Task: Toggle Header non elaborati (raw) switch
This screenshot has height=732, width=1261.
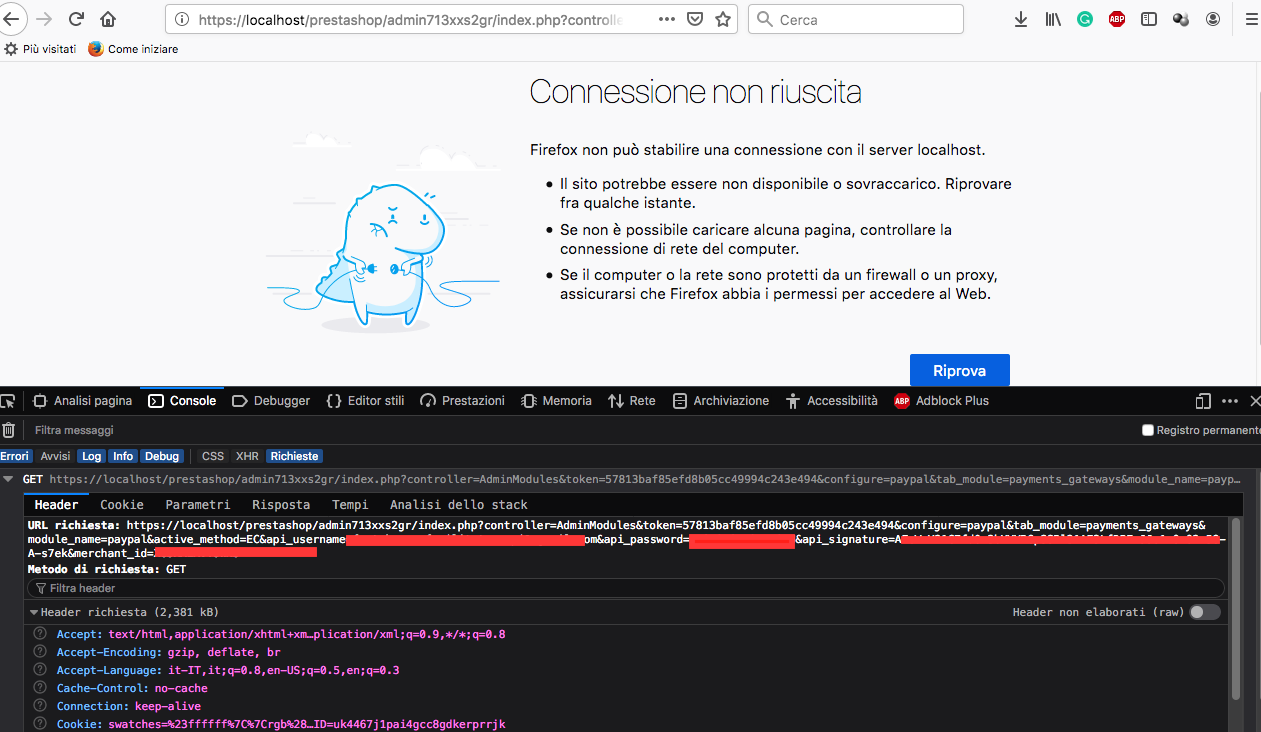Action: (1204, 612)
